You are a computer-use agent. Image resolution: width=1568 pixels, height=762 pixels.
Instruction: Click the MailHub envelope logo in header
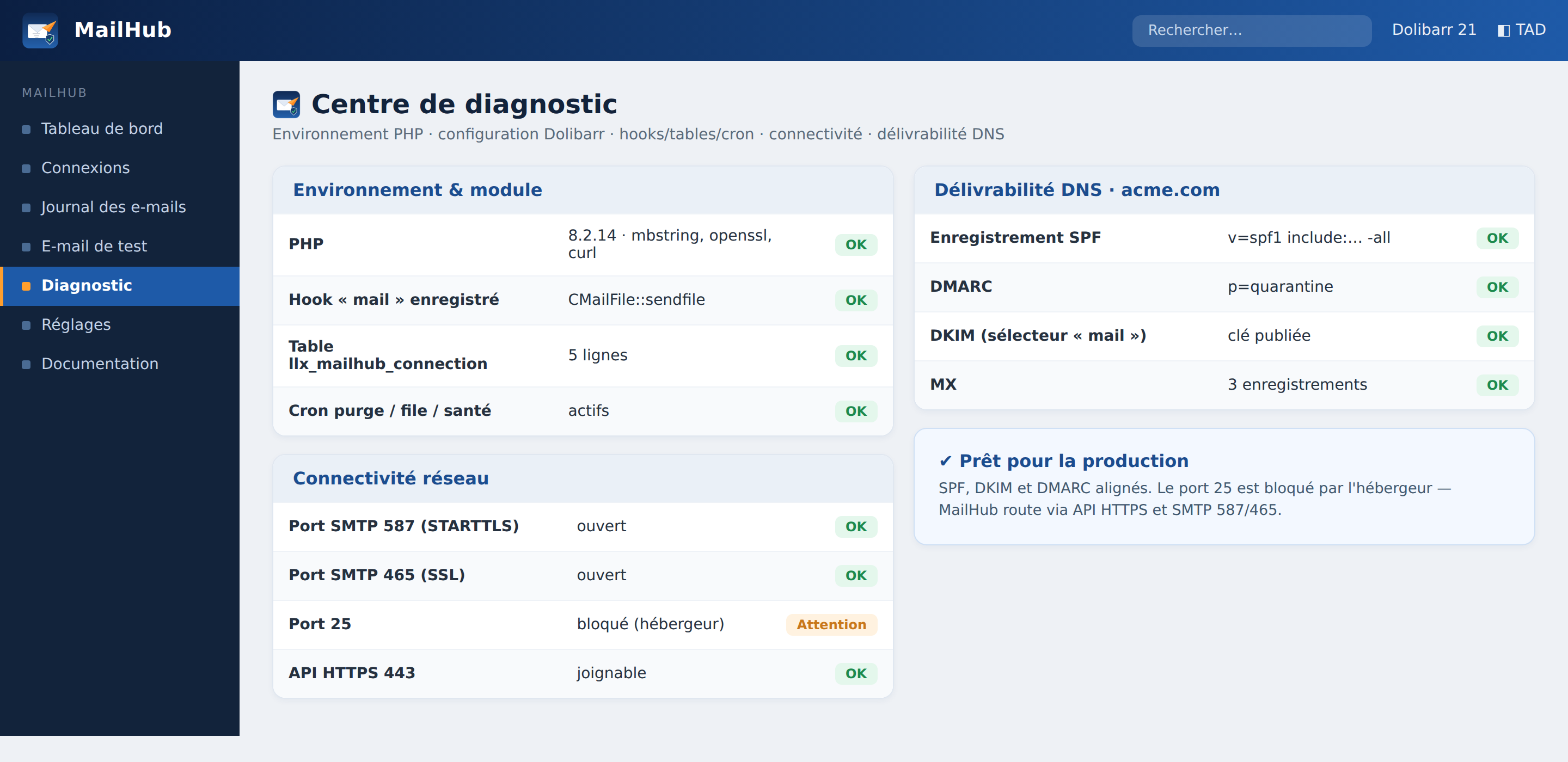pyautogui.click(x=40, y=30)
